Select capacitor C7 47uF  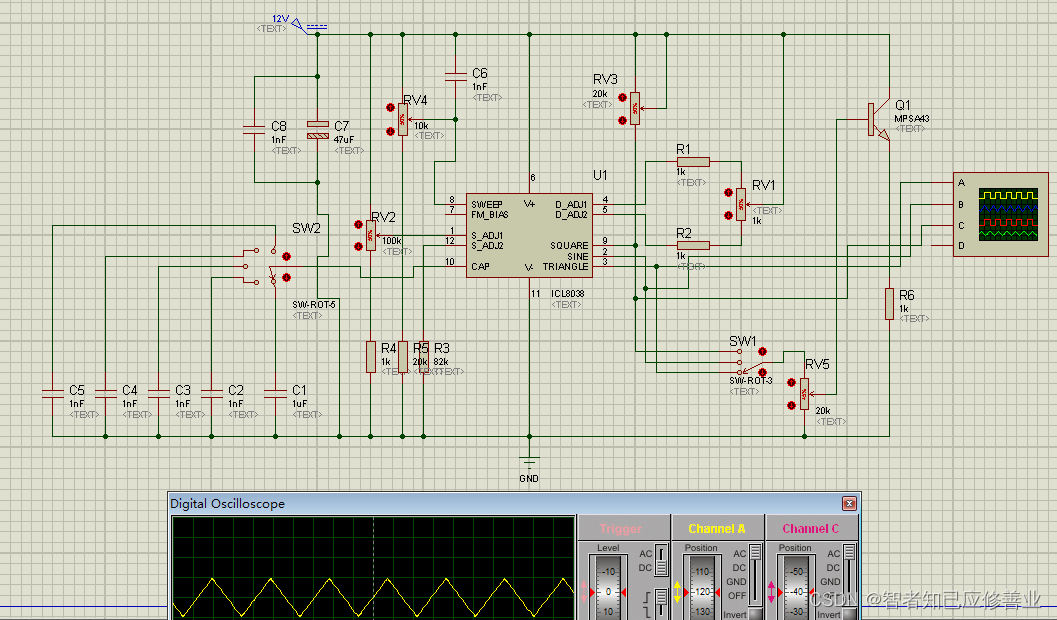tap(318, 129)
